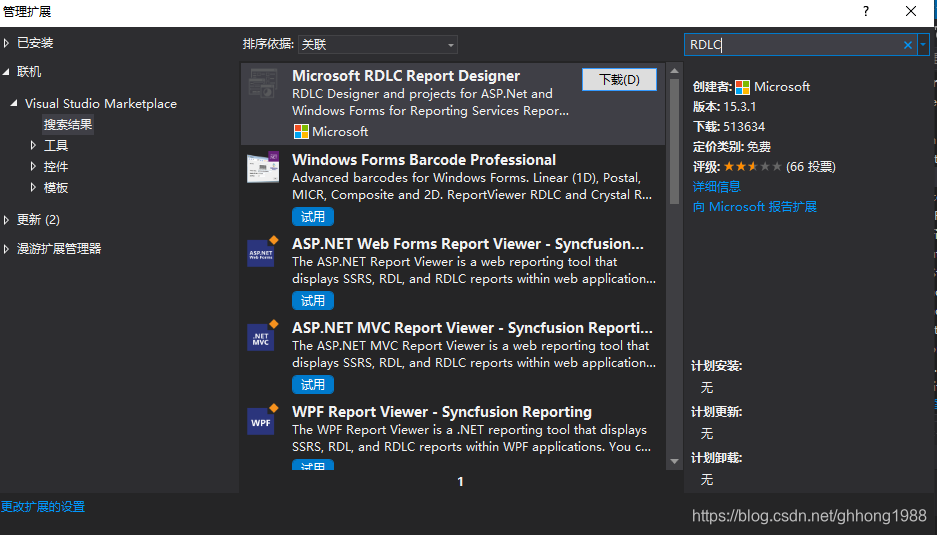937x535 pixels.
Task: Collapse the Visual Studio Marketplace node
Action: tap(14, 103)
